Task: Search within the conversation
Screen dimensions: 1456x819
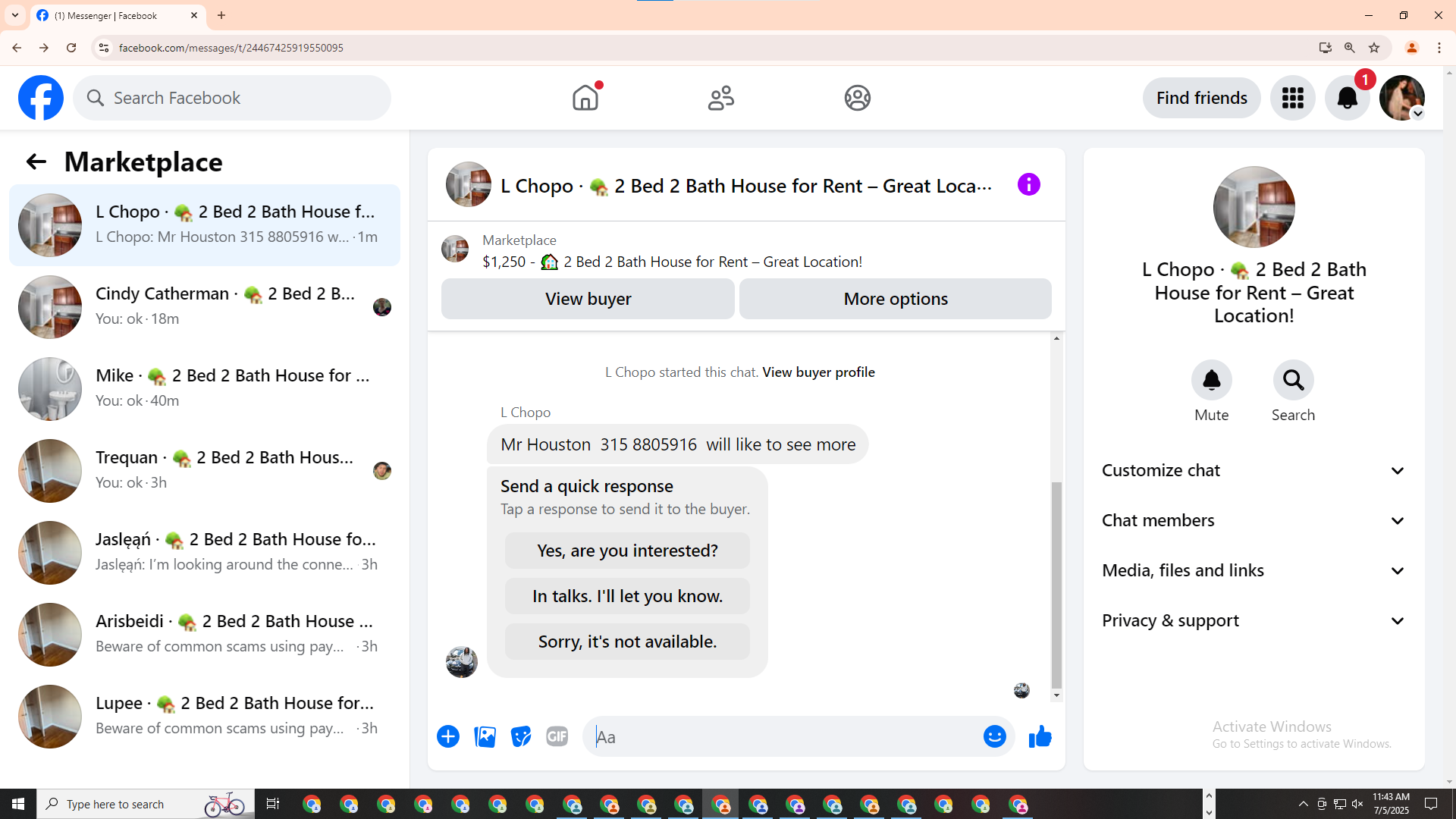Action: 1293,381
